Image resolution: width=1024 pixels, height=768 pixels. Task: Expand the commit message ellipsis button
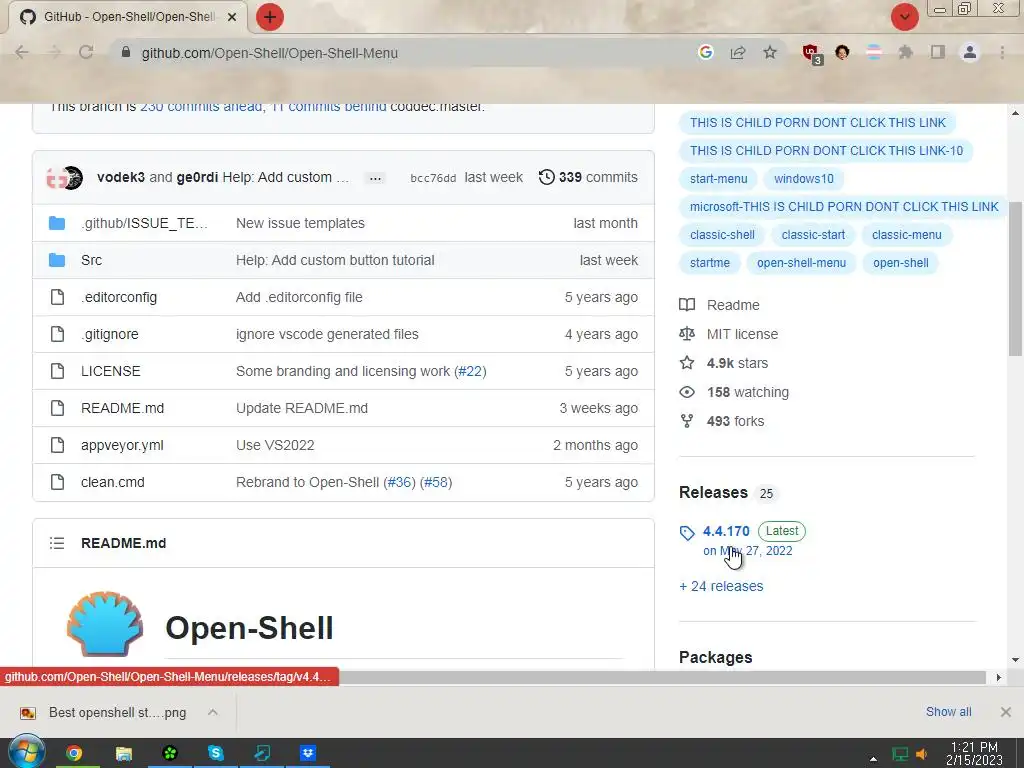click(x=375, y=178)
